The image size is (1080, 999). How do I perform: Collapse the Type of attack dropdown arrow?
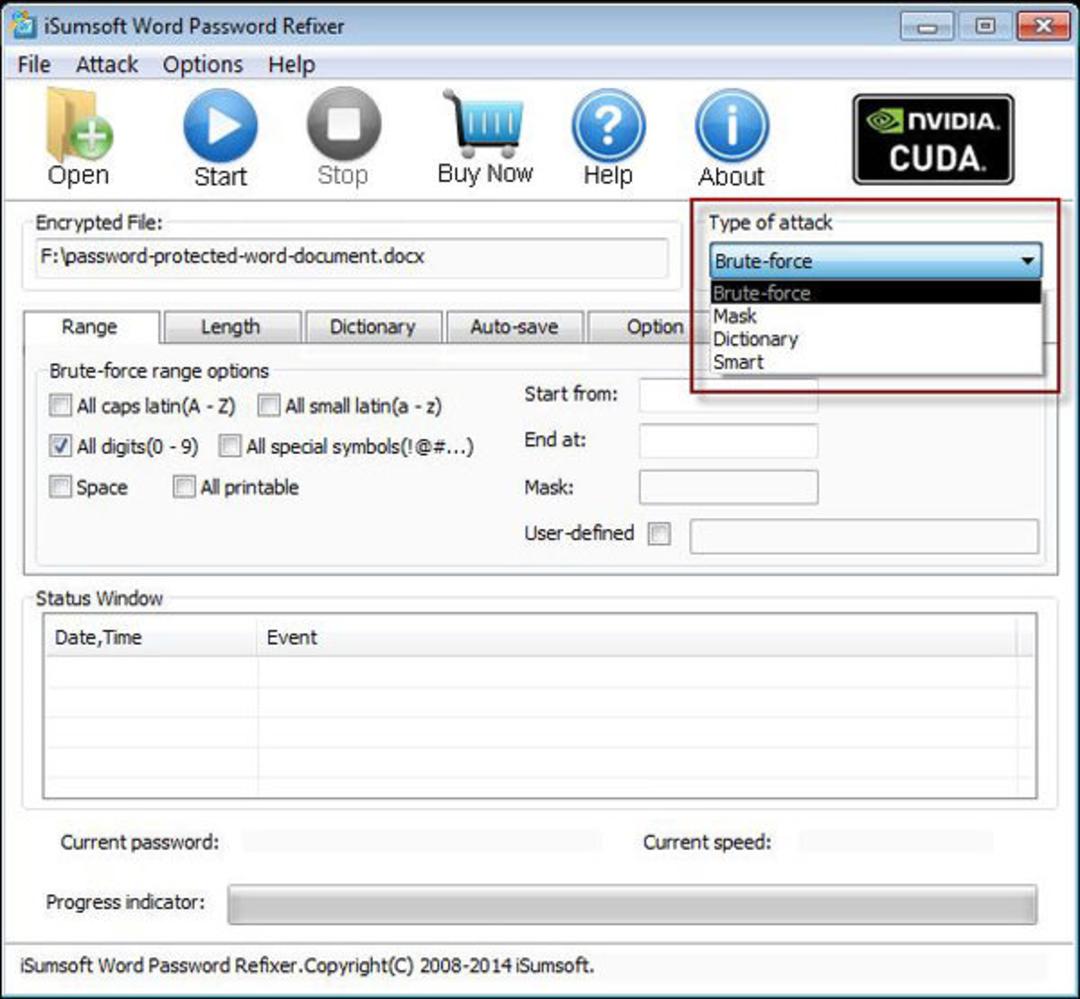click(x=1027, y=261)
